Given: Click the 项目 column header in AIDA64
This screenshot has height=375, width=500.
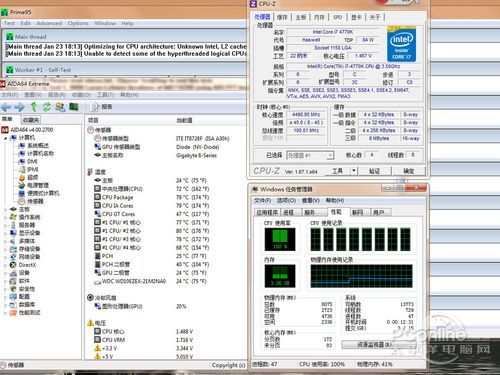Looking at the screenshot, I should [x=93, y=120].
